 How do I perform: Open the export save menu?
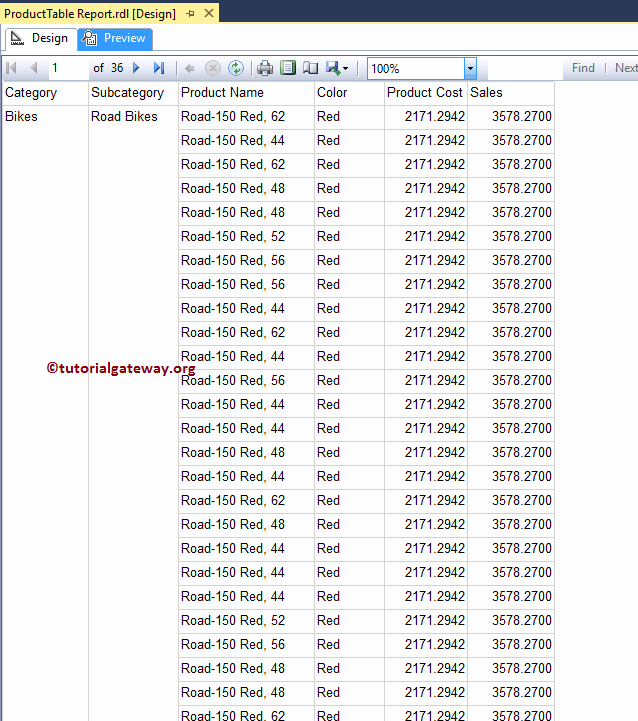(x=337, y=68)
